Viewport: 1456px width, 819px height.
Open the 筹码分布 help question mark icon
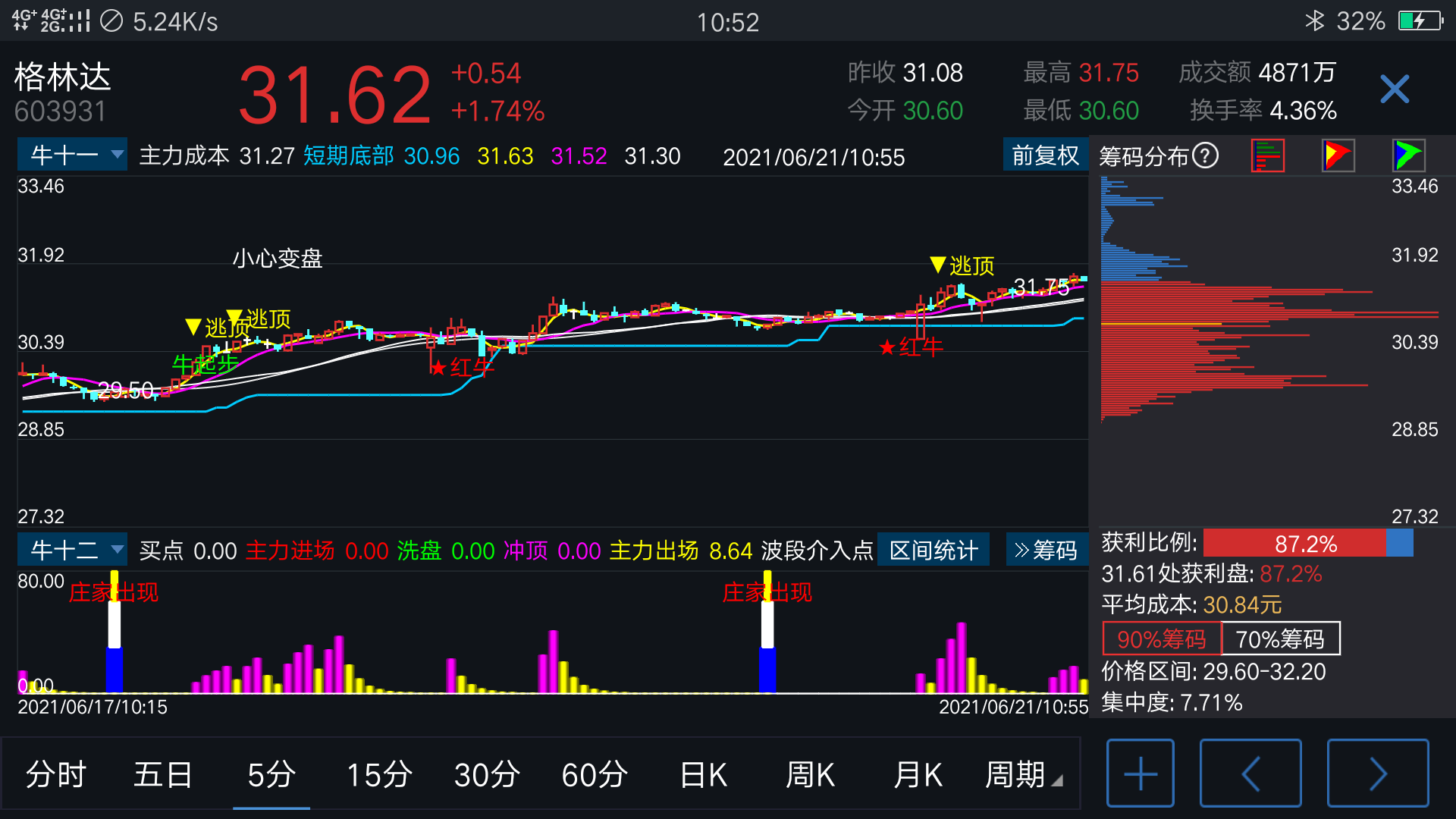1204,155
